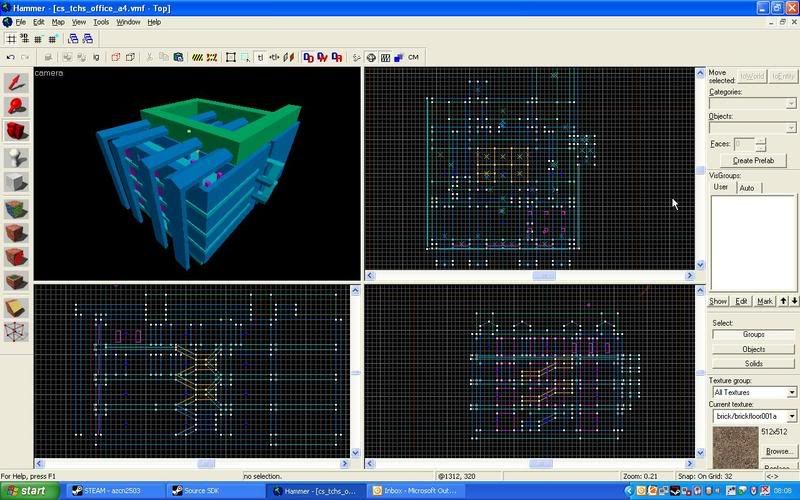Screen dimensions: 800x500
Task: Toggle the Ignore Groups 'ig' button
Action: (96, 57)
